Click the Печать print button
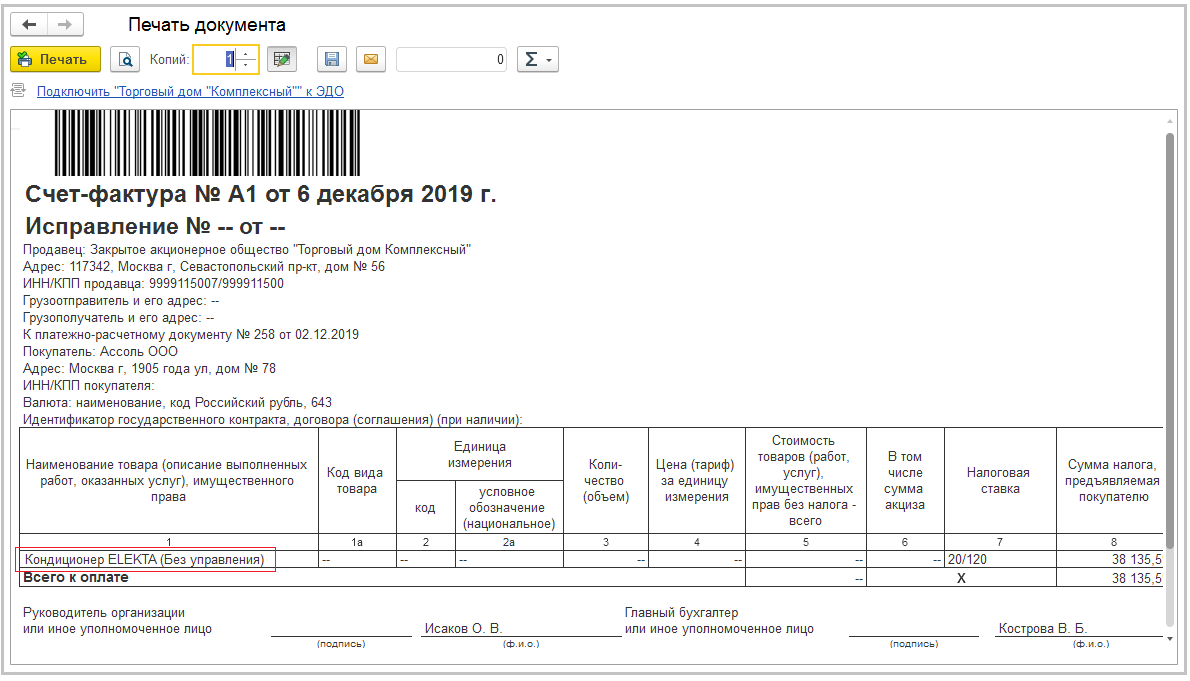The width and height of the screenshot is (1190, 681). click(x=55, y=59)
